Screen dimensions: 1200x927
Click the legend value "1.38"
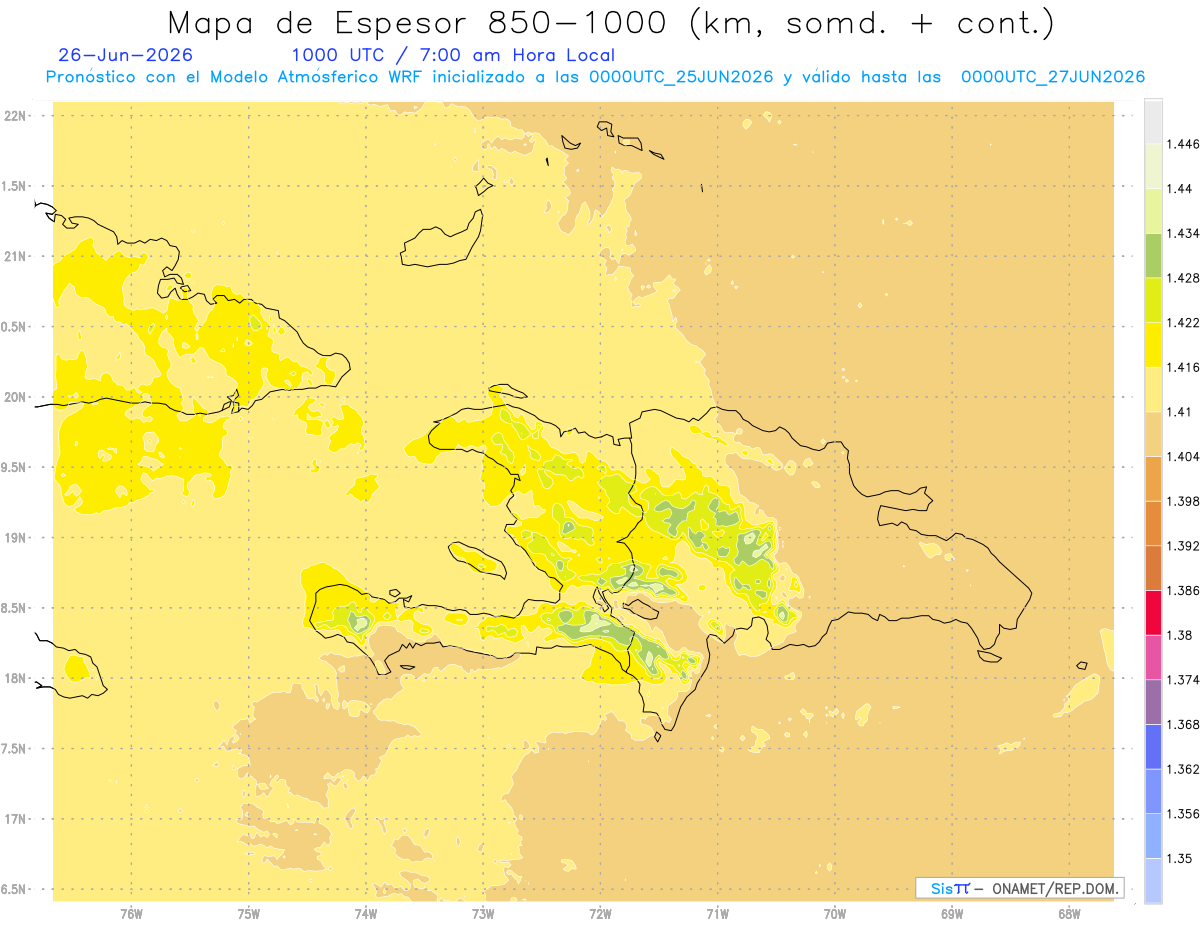[1179, 635]
